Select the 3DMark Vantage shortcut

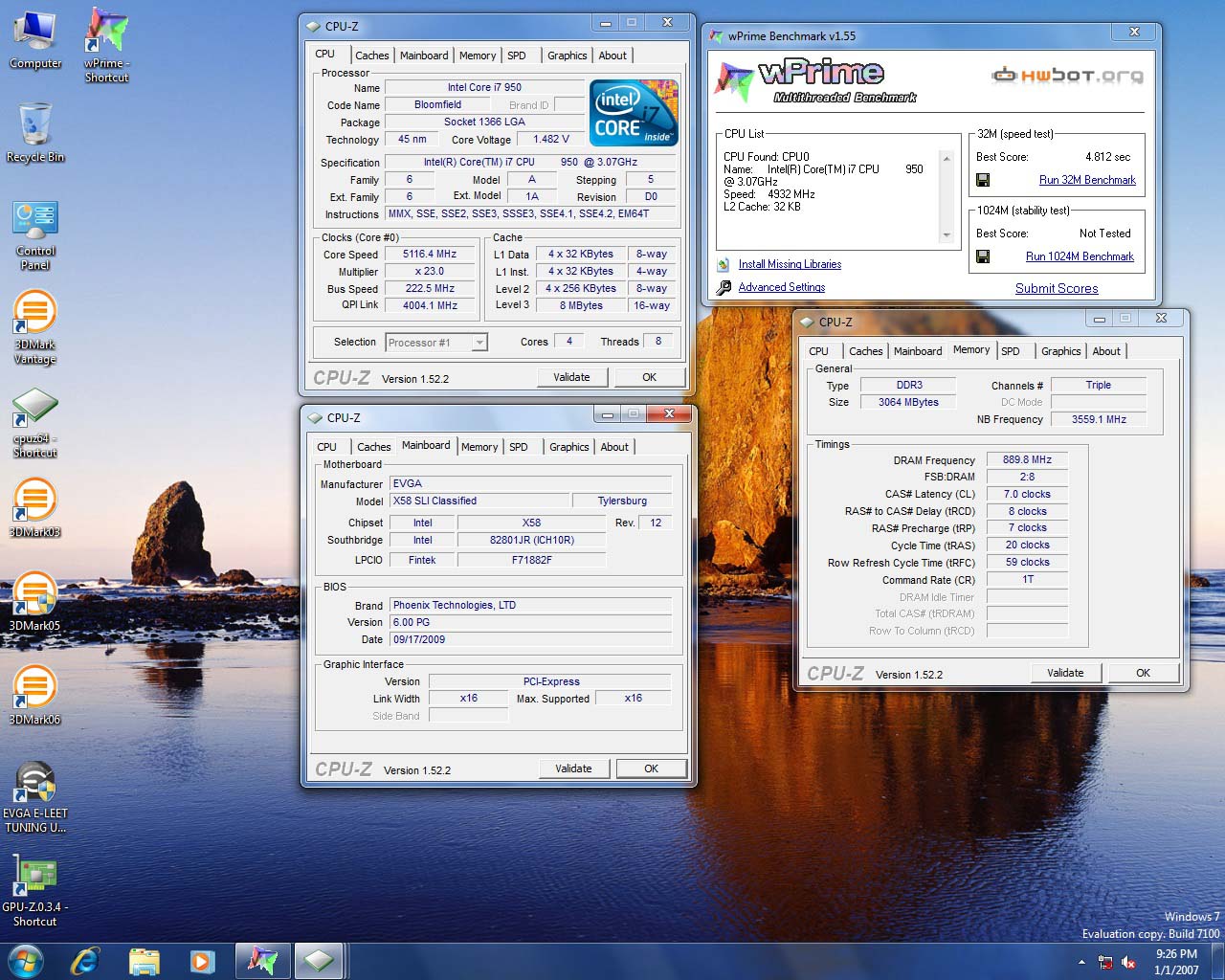click(35, 328)
